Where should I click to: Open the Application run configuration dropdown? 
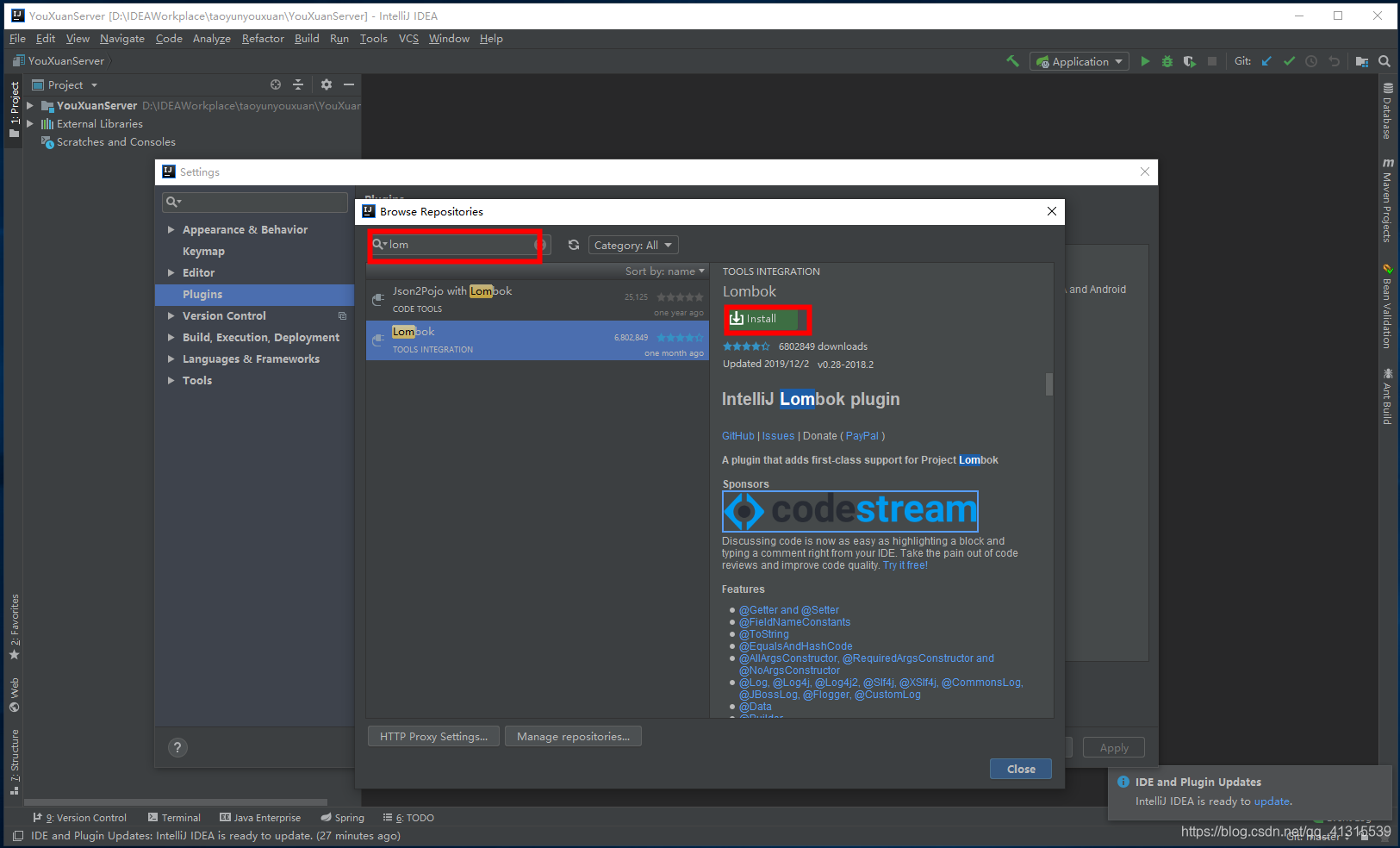click(x=1080, y=61)
